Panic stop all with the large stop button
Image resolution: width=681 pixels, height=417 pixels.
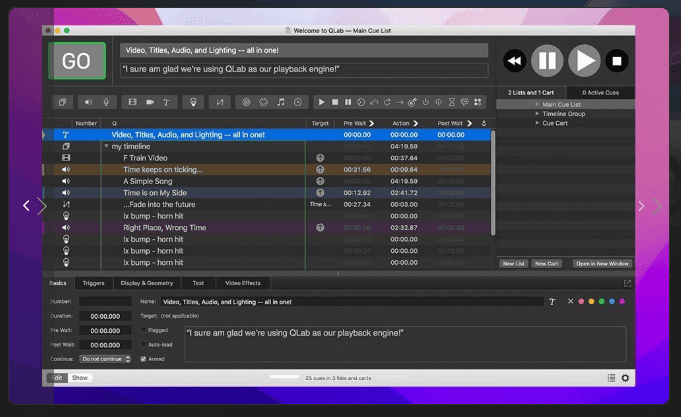tap(617, 61)
